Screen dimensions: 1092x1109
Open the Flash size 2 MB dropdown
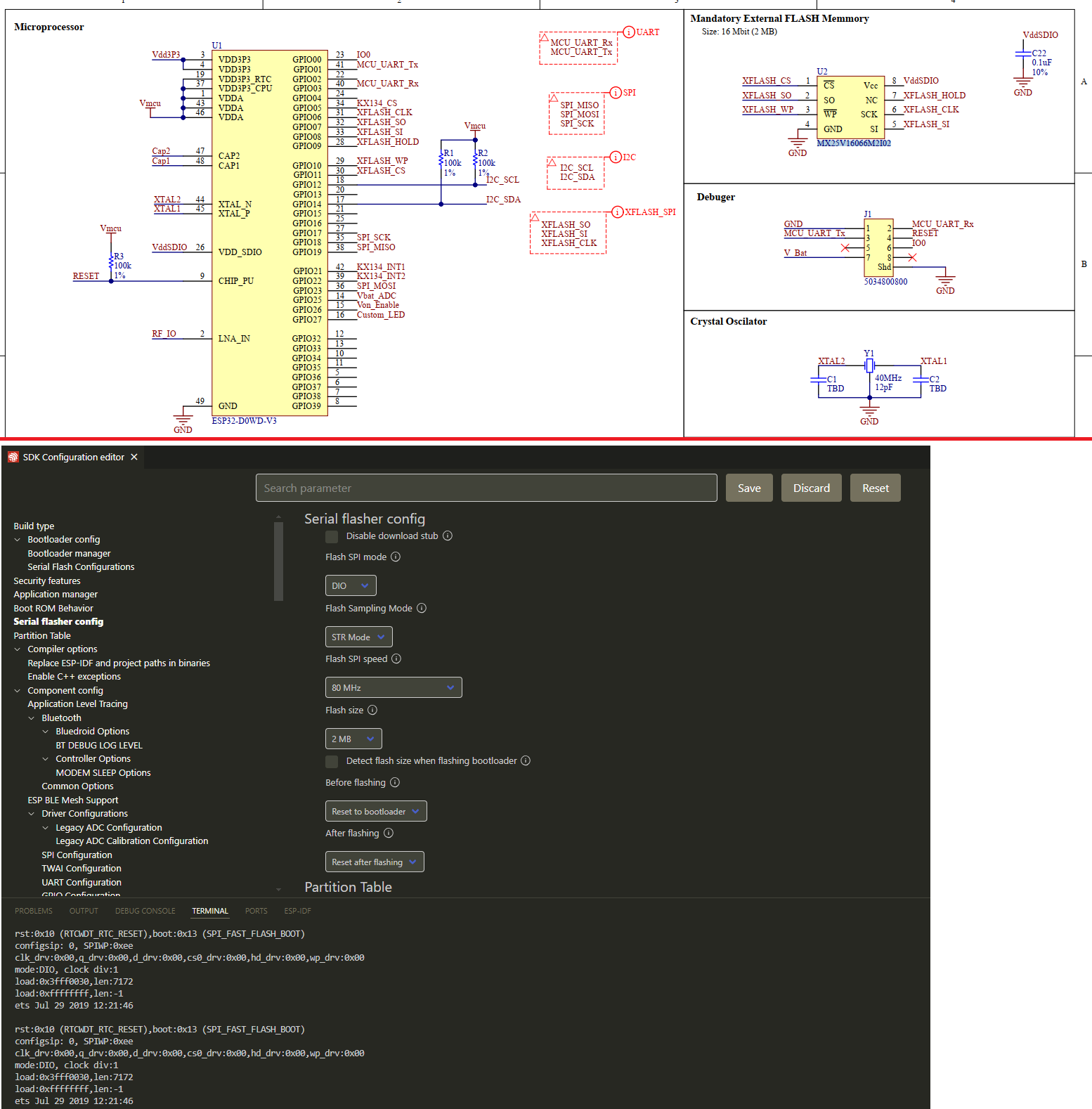point(353,739)
